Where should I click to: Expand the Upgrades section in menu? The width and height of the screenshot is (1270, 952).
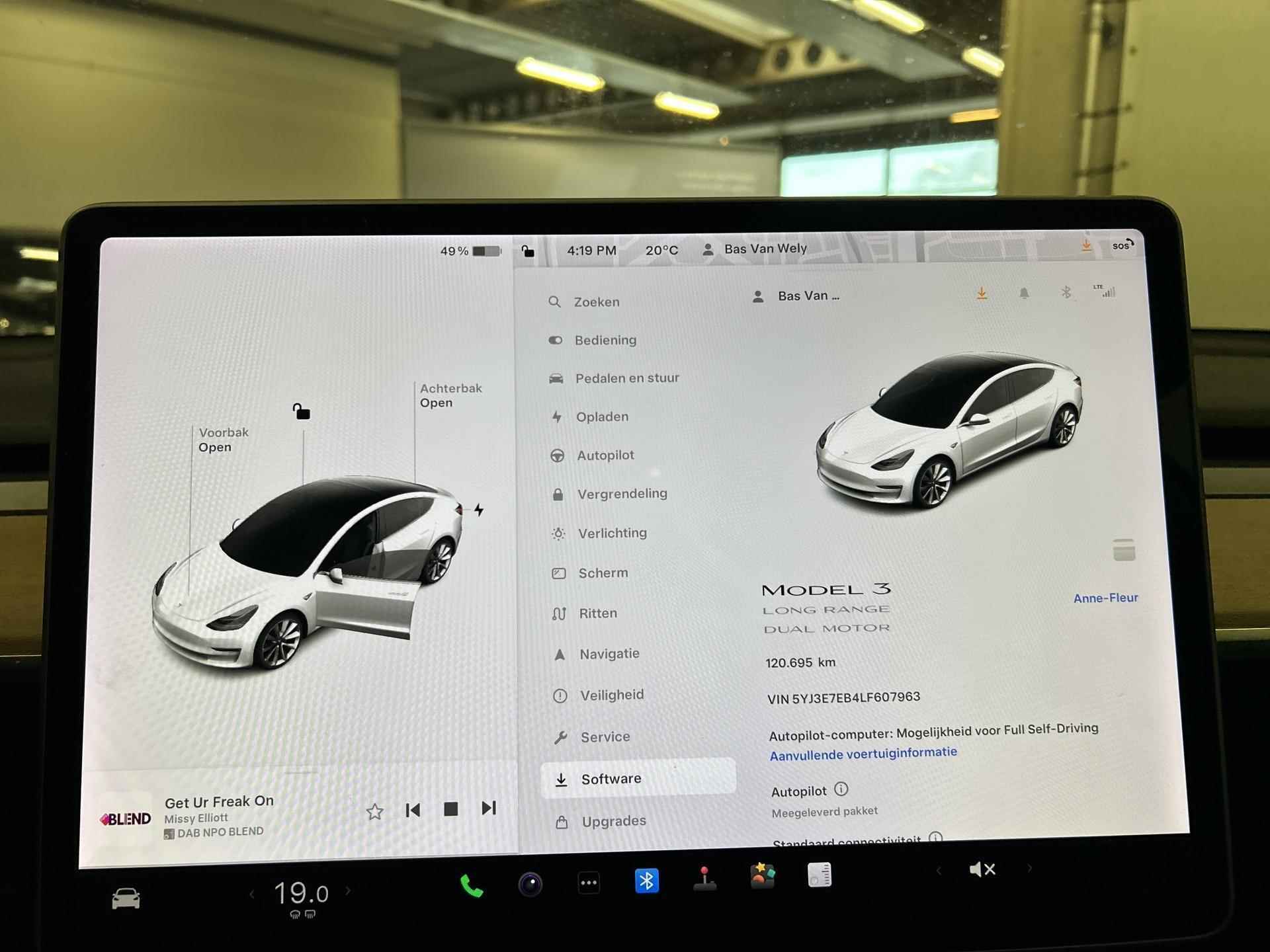click(x=614, y=821)
